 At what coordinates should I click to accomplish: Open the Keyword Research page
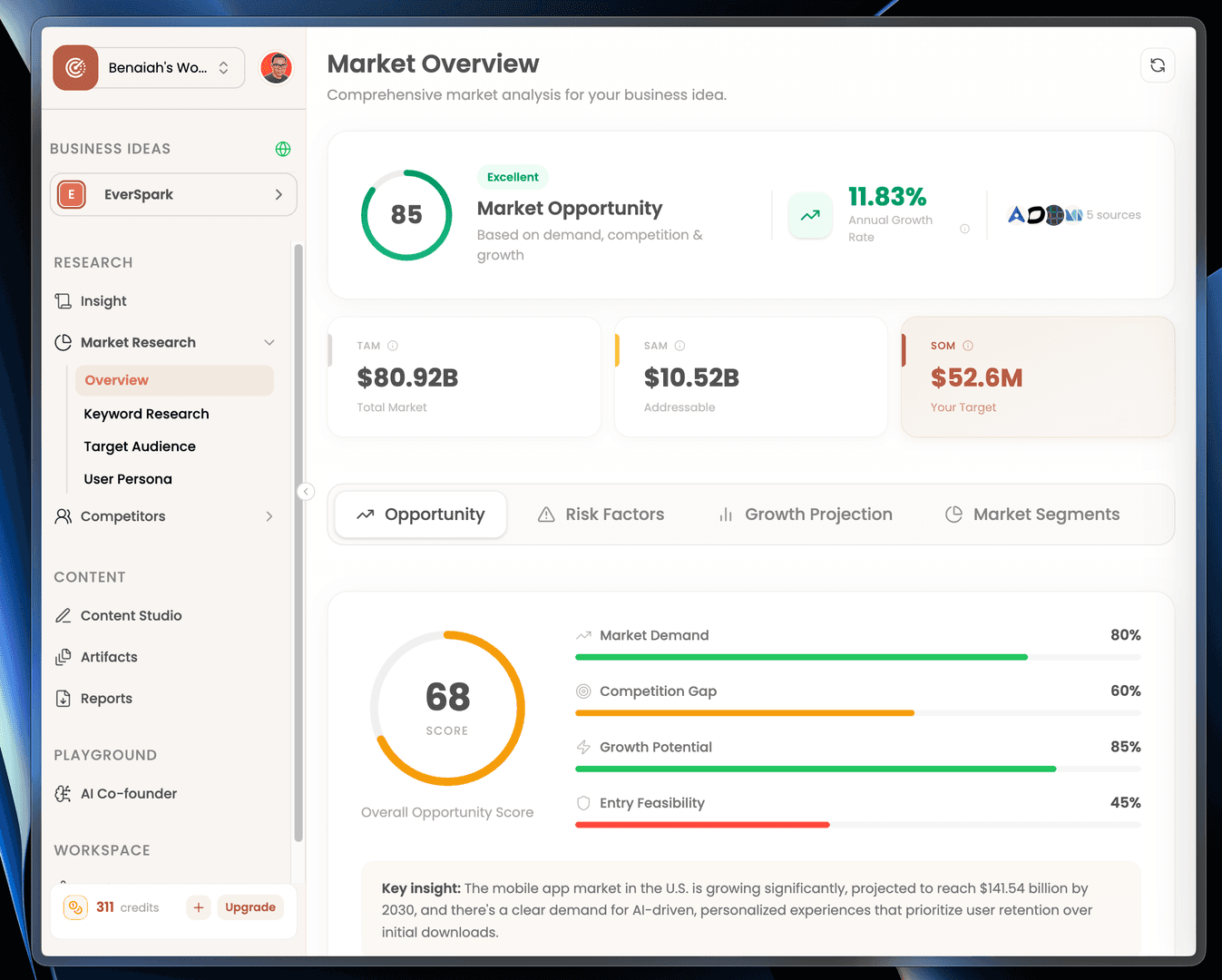coord(146,414)
